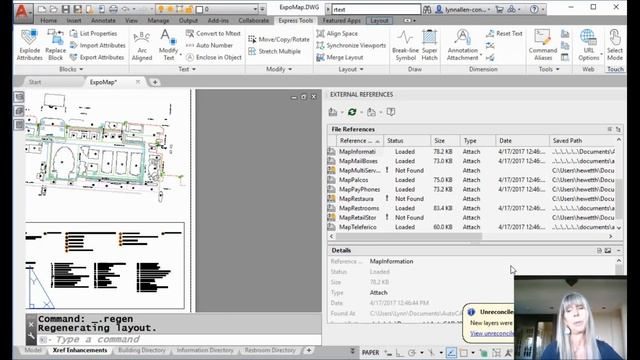Click horizontal scrollbar of File References
The width and height of the screenshot is (640, 360).
coord(409,236)
